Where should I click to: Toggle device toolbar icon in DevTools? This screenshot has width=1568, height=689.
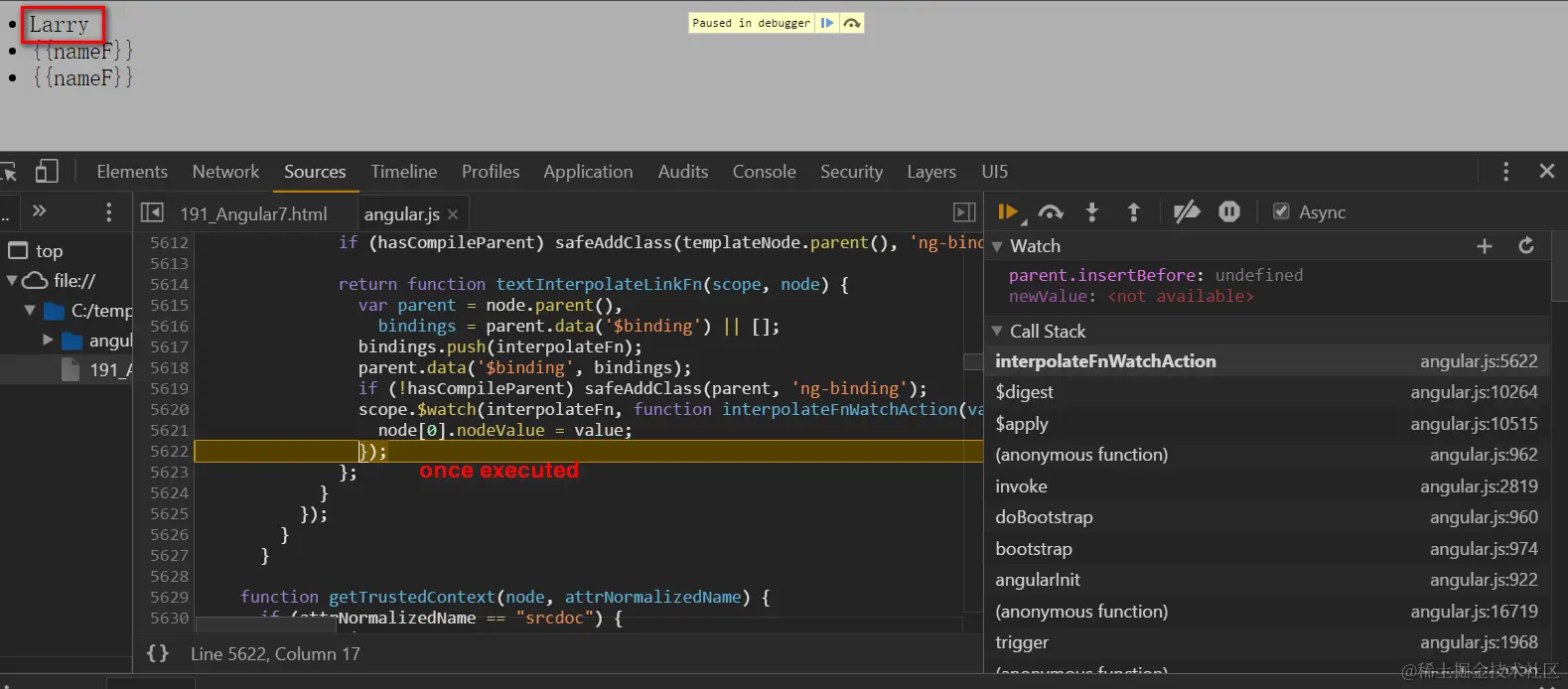(47, 172)
